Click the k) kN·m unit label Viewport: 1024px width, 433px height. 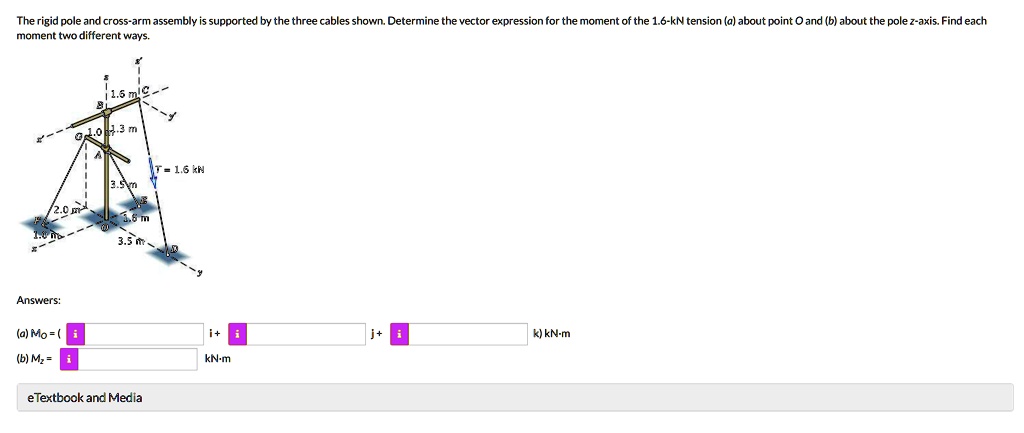[552, 334]
